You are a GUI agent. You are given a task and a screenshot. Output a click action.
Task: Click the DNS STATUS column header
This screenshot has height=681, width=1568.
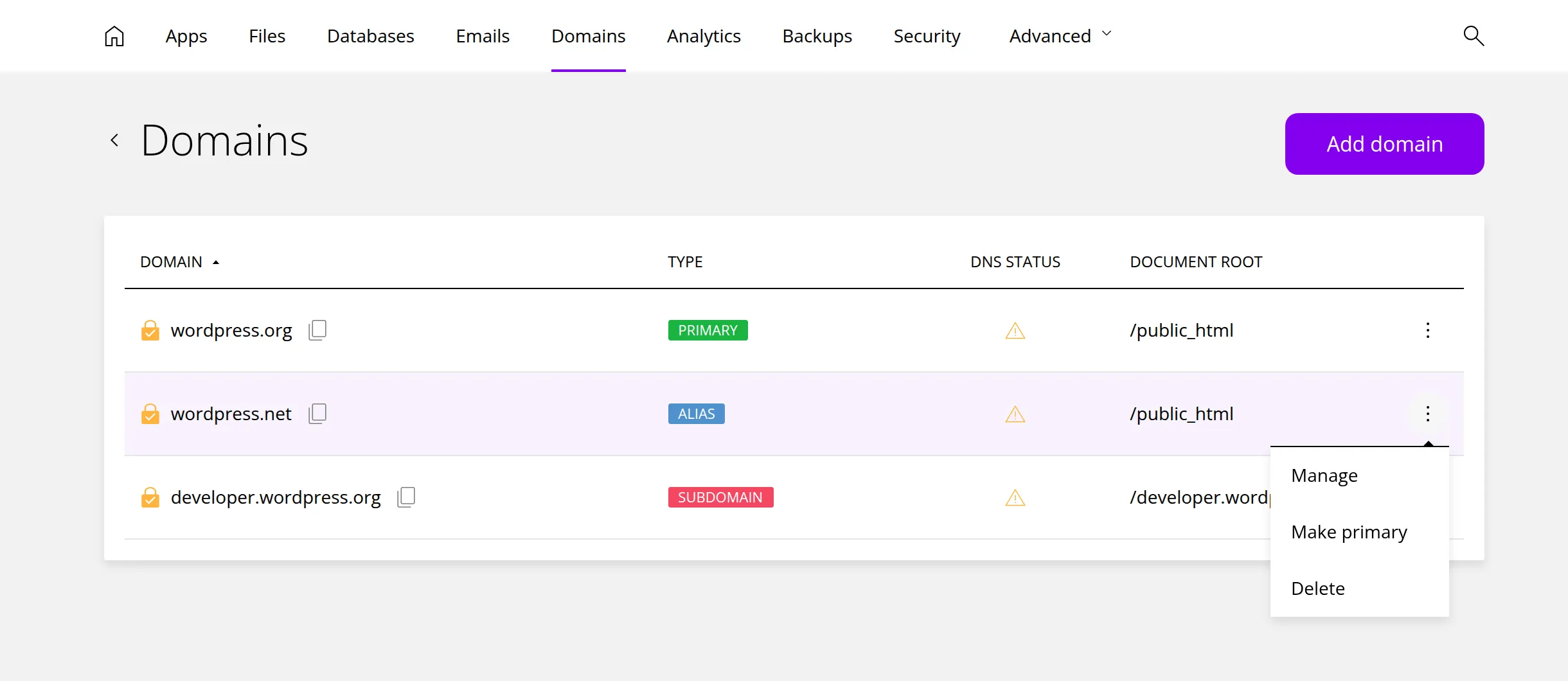1015,262
